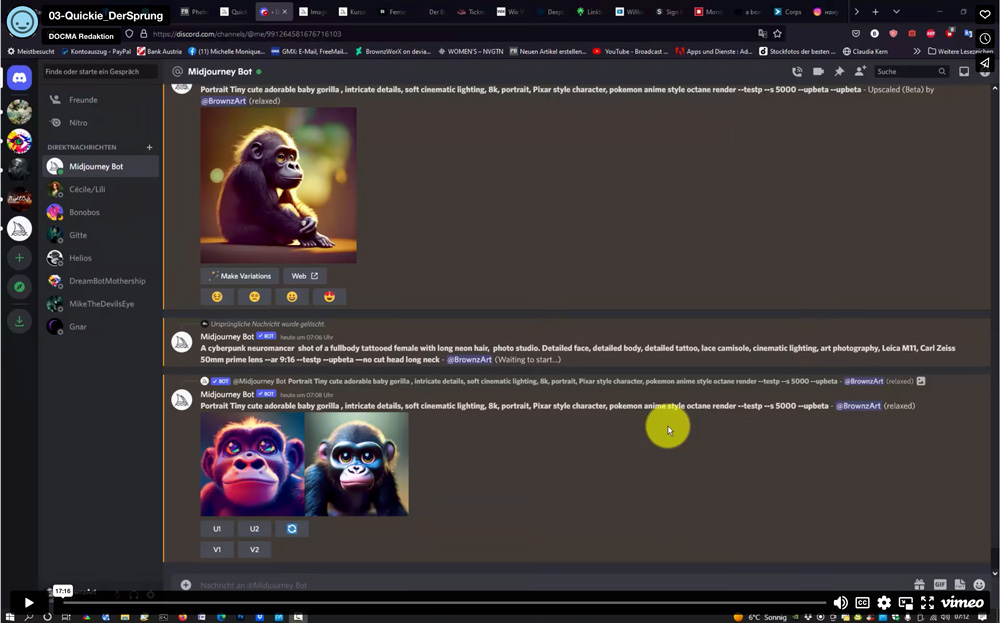The width and height of the screenshot is (1000, 623).
Task: Open Cécile/Lili conversation
Action: coord(101,189)
